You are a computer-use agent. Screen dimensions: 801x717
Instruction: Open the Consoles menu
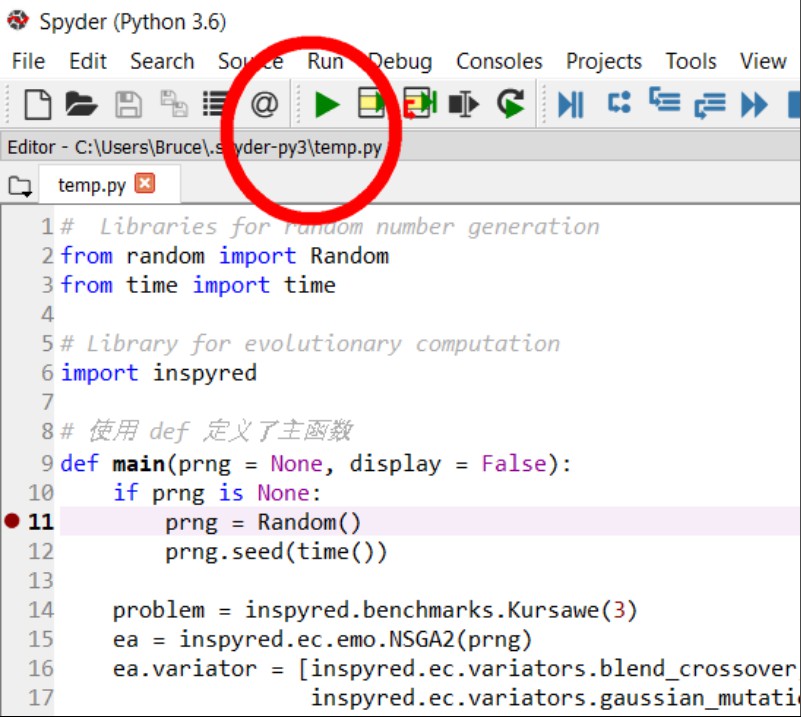499,61
